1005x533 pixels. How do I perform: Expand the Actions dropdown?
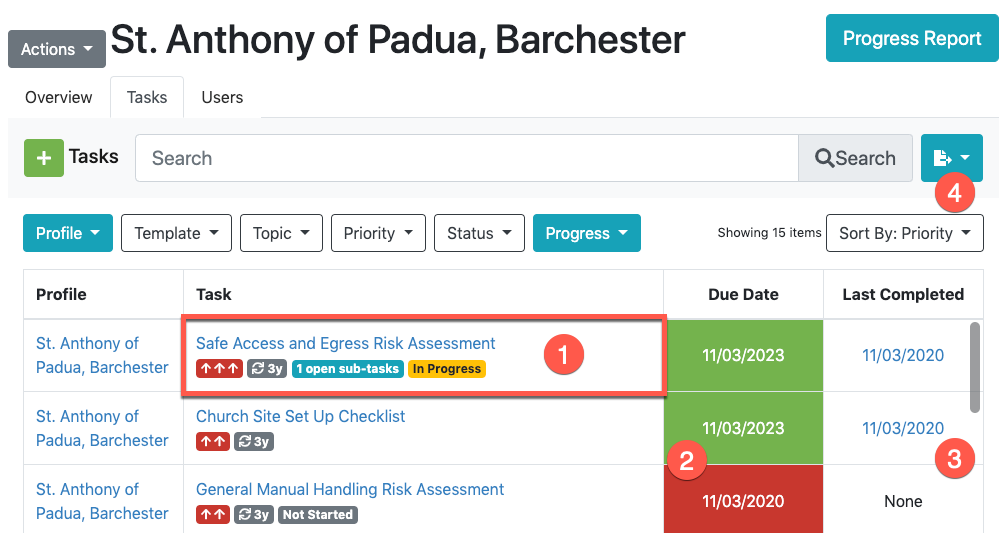57,49
